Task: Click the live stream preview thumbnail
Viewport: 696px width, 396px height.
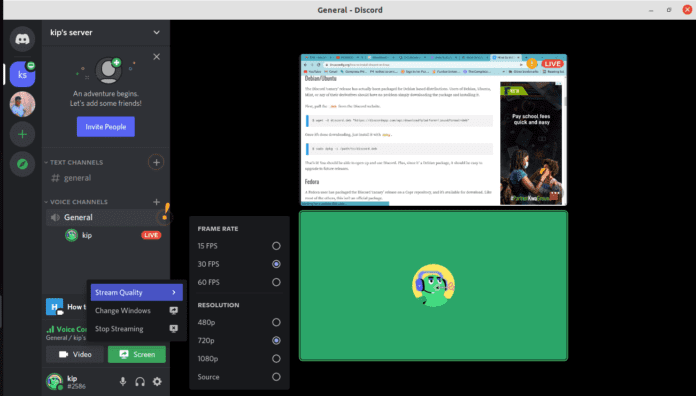Action: 434,130
